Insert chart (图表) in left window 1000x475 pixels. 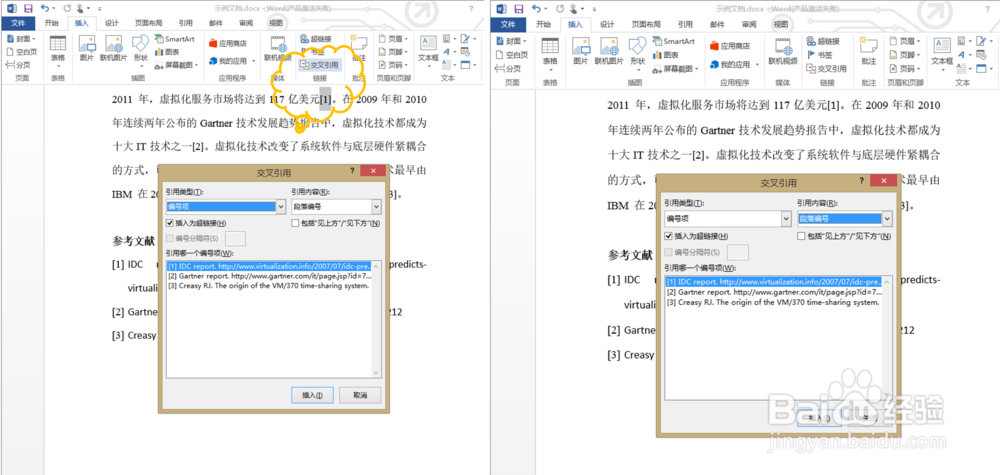point(168,52)
